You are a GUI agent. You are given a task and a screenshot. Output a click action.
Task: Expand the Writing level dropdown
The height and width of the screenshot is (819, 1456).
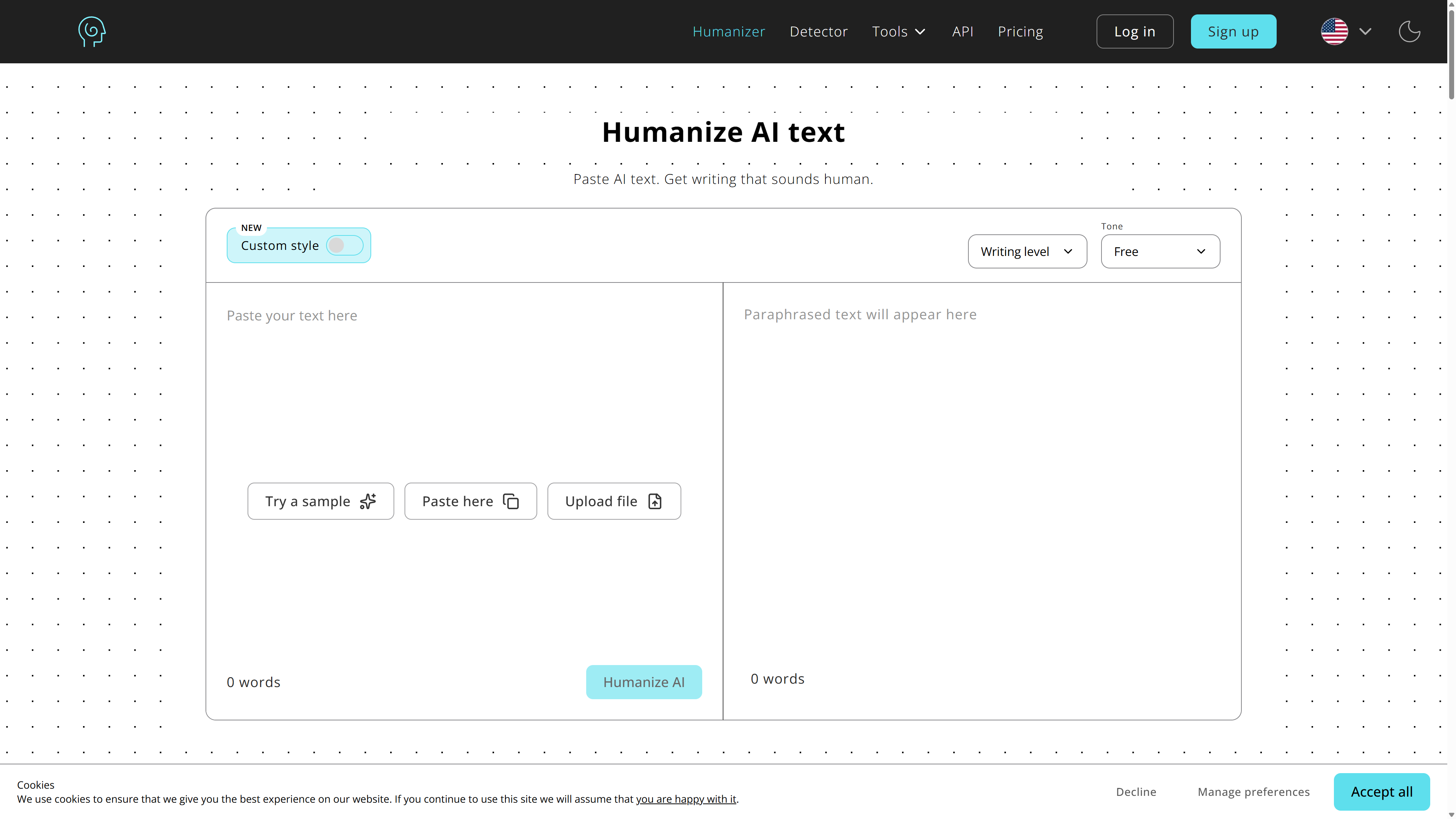(1027, 251)
